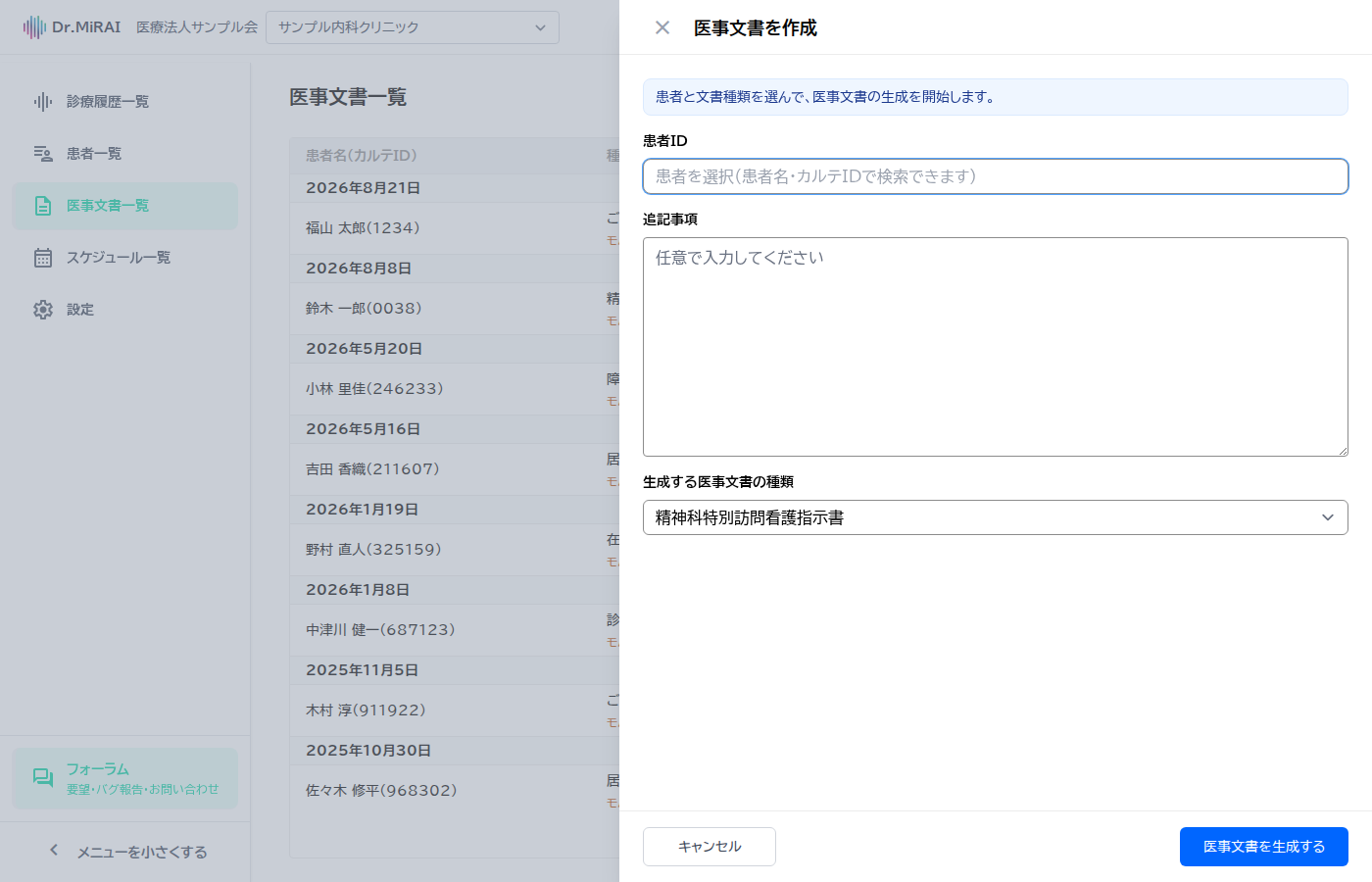The width and height of the screenshot is (1372, 882).
Task: Open 診療履歴一覧 in the sidebar
Action: 125,102
